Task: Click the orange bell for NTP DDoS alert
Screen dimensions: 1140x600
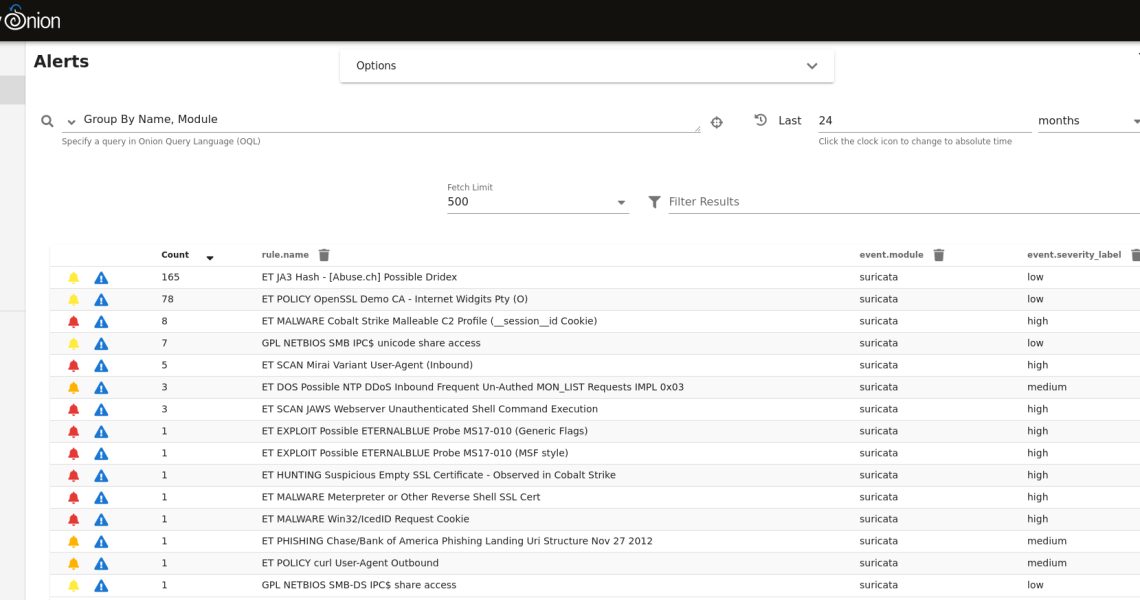Action: pyautogui.click(x=73, y=387)
